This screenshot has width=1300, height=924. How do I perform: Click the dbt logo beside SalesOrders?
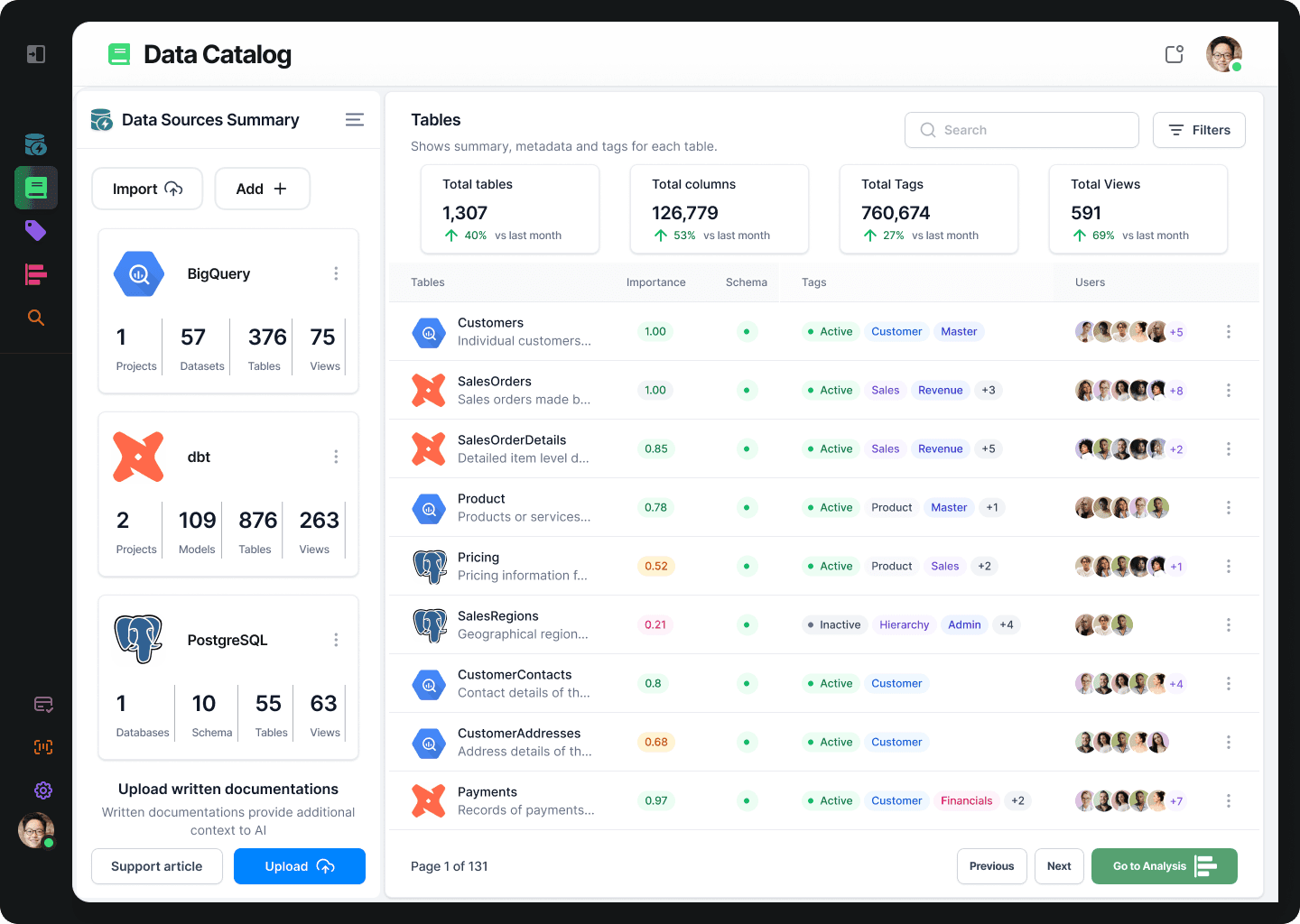(429, 390)
